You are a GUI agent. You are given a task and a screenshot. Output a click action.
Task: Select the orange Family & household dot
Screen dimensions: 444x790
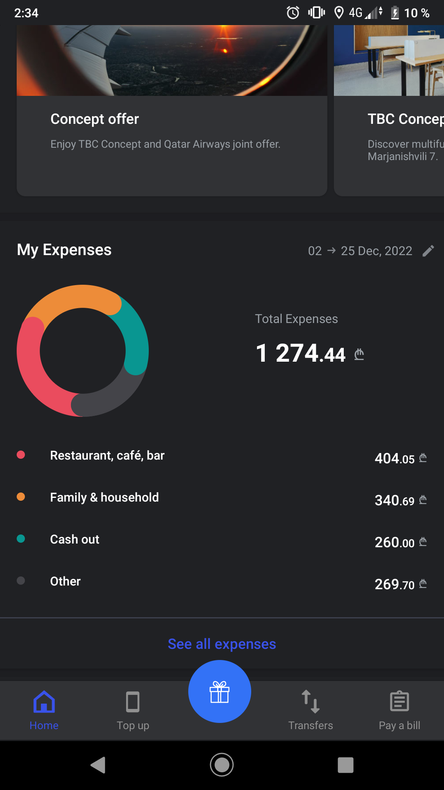[21, 497]
